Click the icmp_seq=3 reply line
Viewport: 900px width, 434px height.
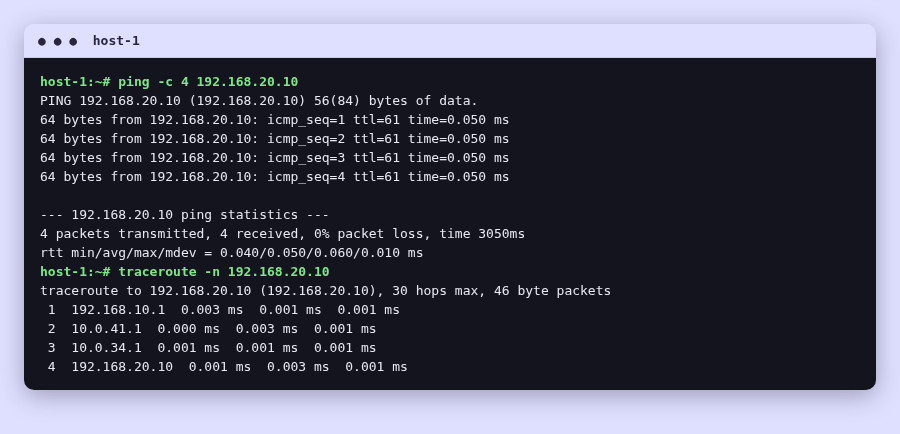[x=274, y=157]
